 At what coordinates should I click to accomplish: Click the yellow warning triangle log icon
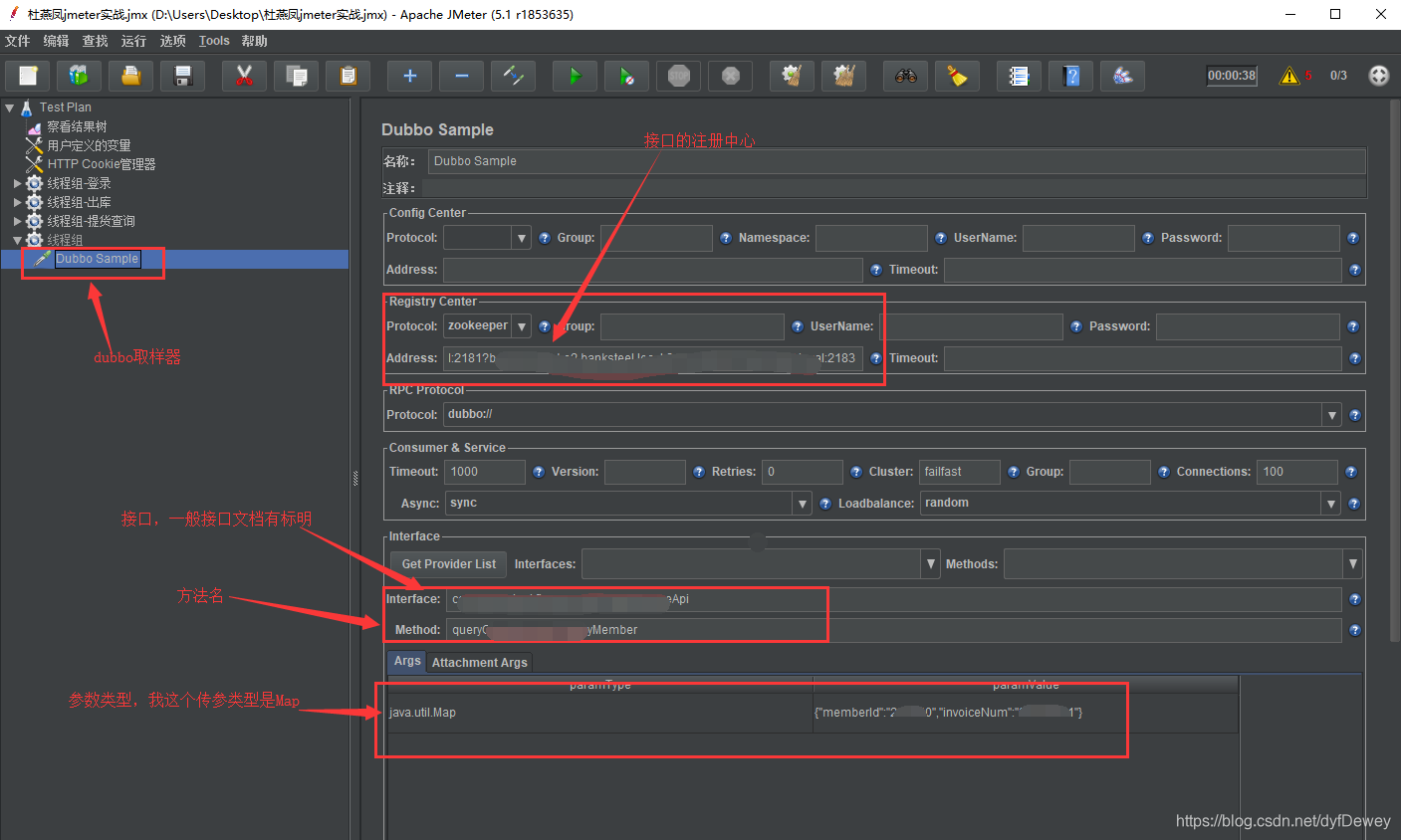click(1289, 76)
